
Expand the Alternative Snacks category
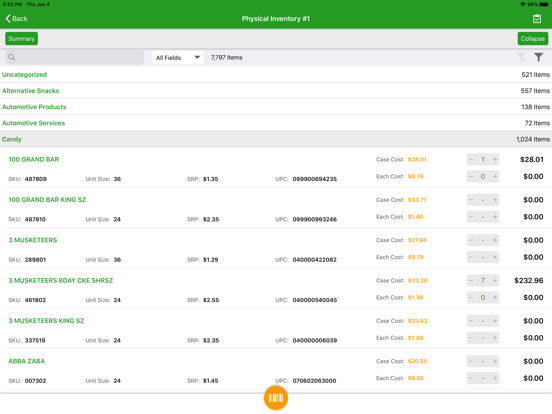coord(276,91)
